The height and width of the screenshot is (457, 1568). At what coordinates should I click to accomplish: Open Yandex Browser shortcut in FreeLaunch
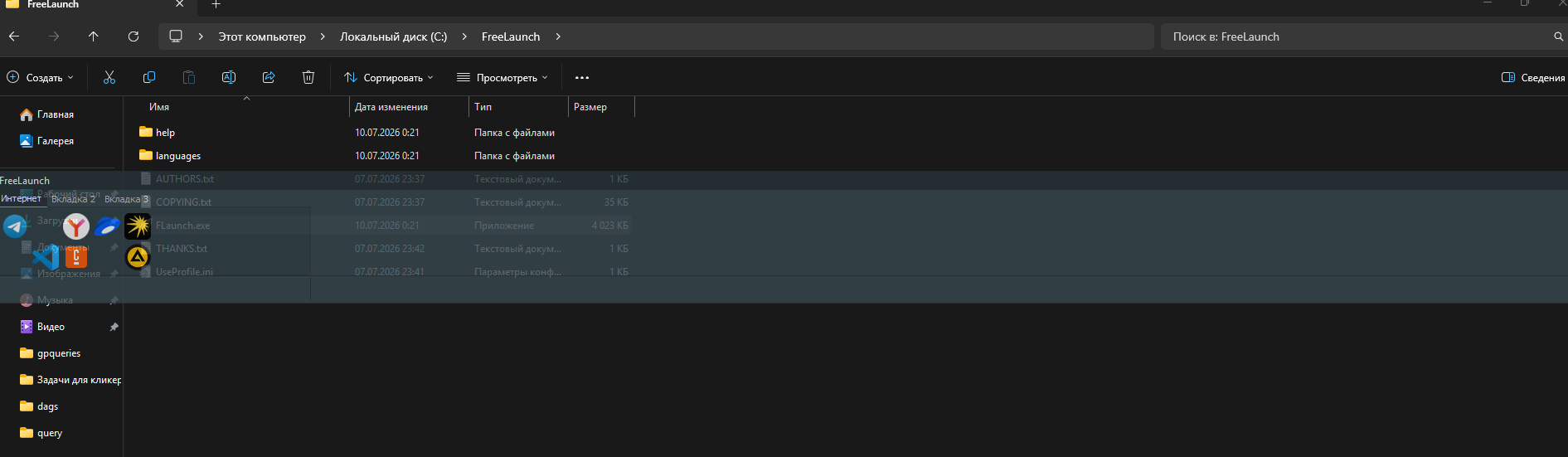pos(76,226)
